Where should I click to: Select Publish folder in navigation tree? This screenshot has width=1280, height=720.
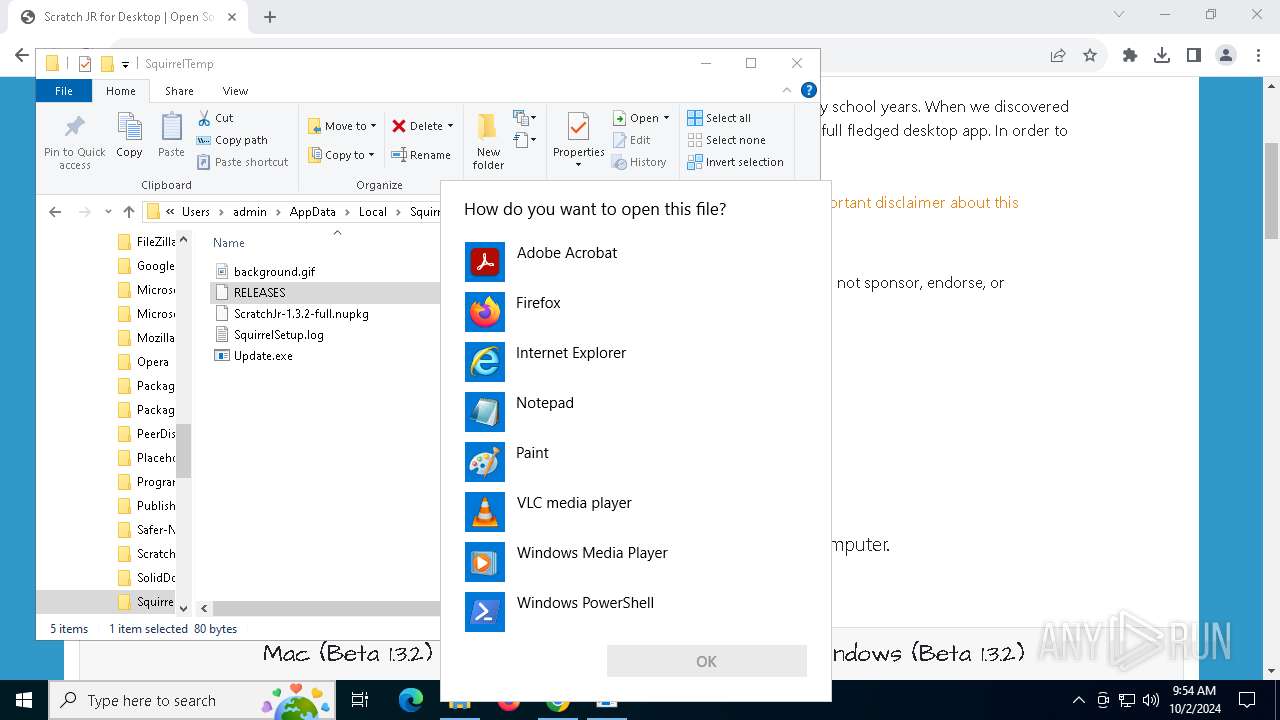(146, 505)
